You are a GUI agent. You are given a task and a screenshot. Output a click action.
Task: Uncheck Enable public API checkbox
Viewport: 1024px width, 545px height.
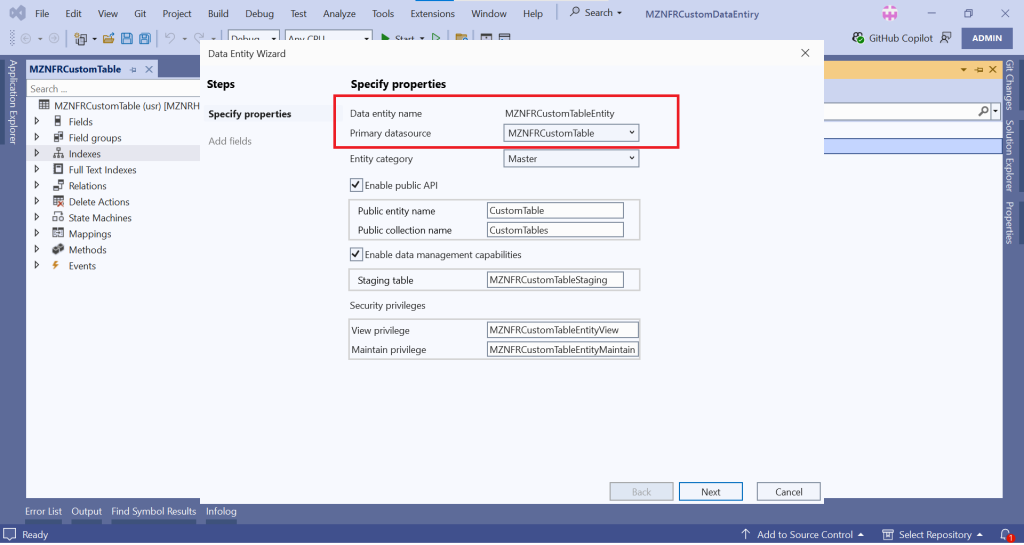(x=356, y=185)
